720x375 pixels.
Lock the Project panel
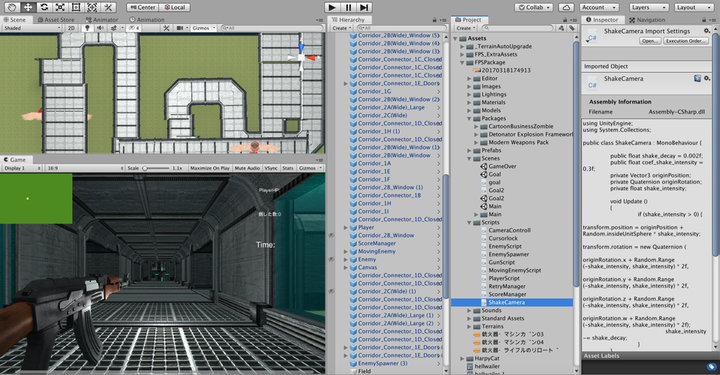(x=565, y=20)
